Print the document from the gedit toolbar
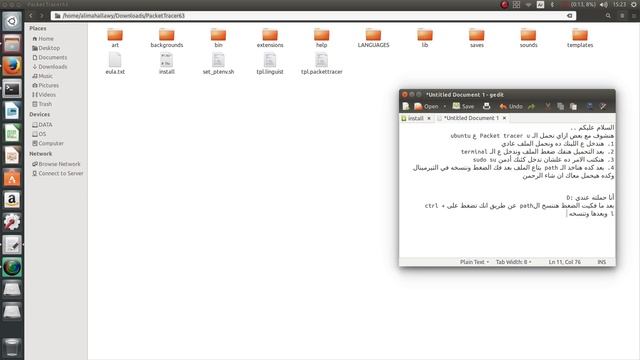 486,106
